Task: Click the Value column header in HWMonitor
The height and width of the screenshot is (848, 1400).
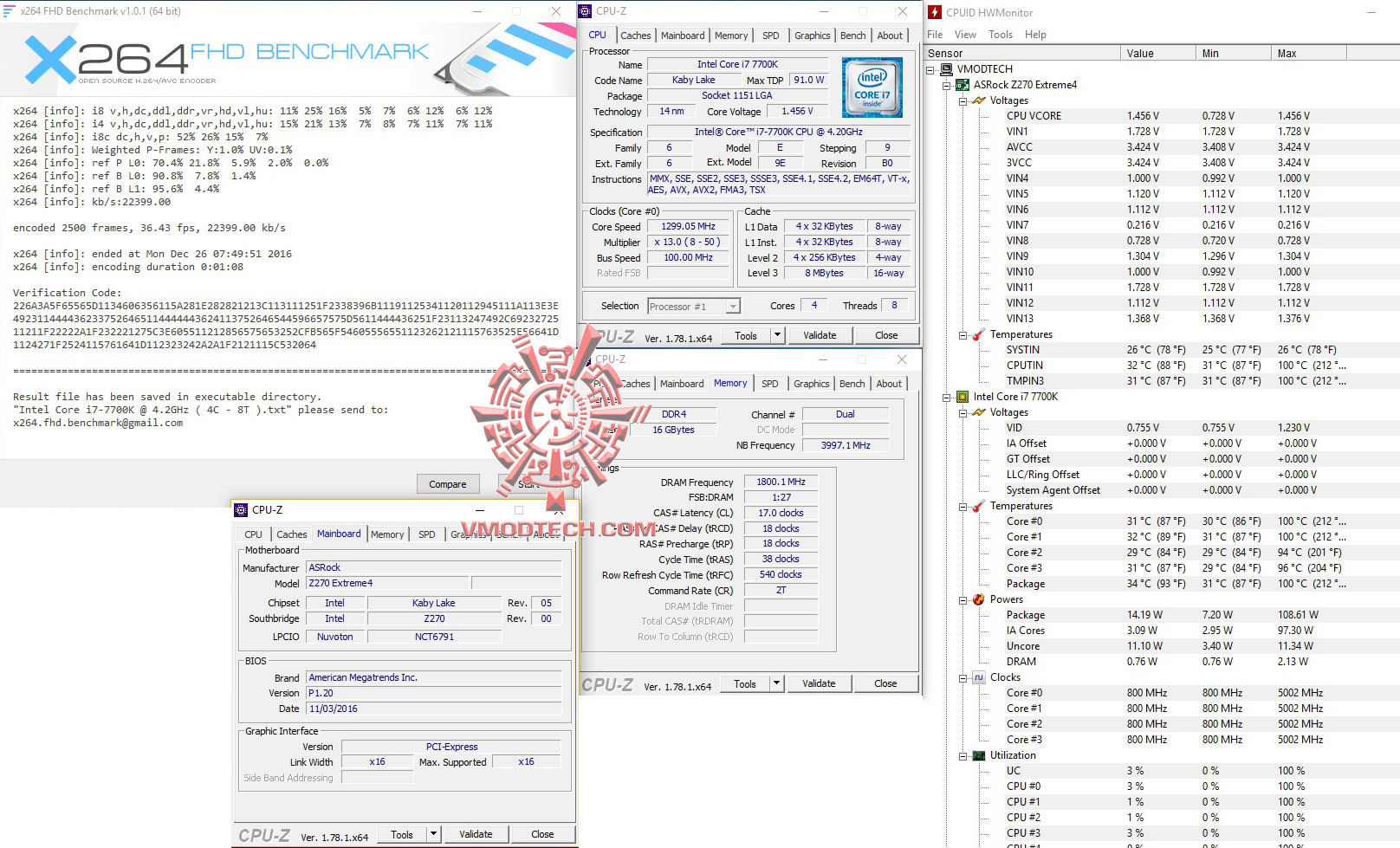Action: (x=1139, y=53)
